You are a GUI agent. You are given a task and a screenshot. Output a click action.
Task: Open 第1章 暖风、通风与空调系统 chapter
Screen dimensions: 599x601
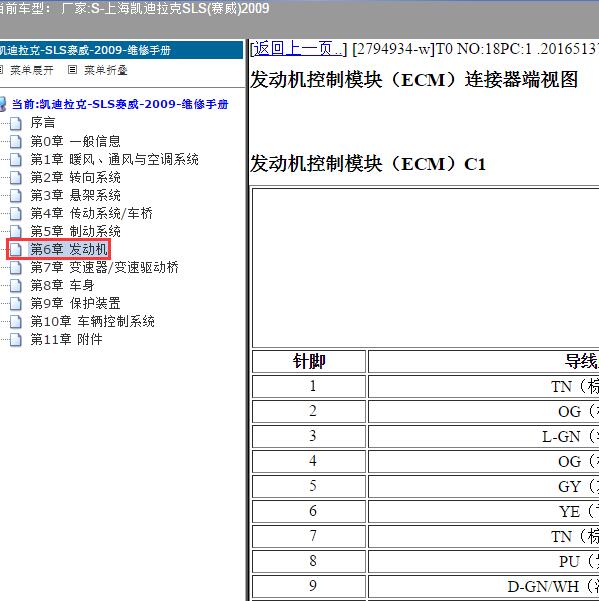(115, 159)
